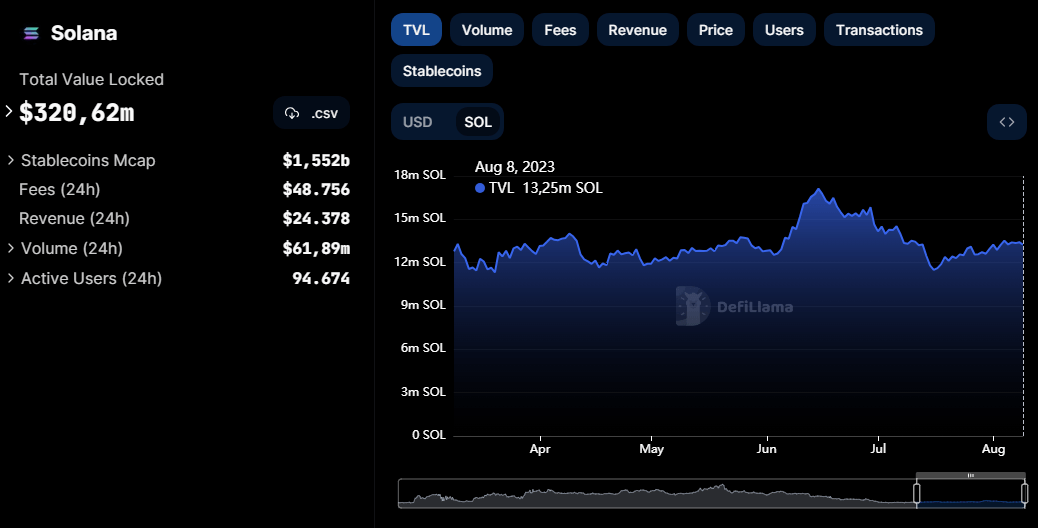Expand the Active Users (24h) row
This screenshot has width=1038, height=528.
(x=11, y=279)
